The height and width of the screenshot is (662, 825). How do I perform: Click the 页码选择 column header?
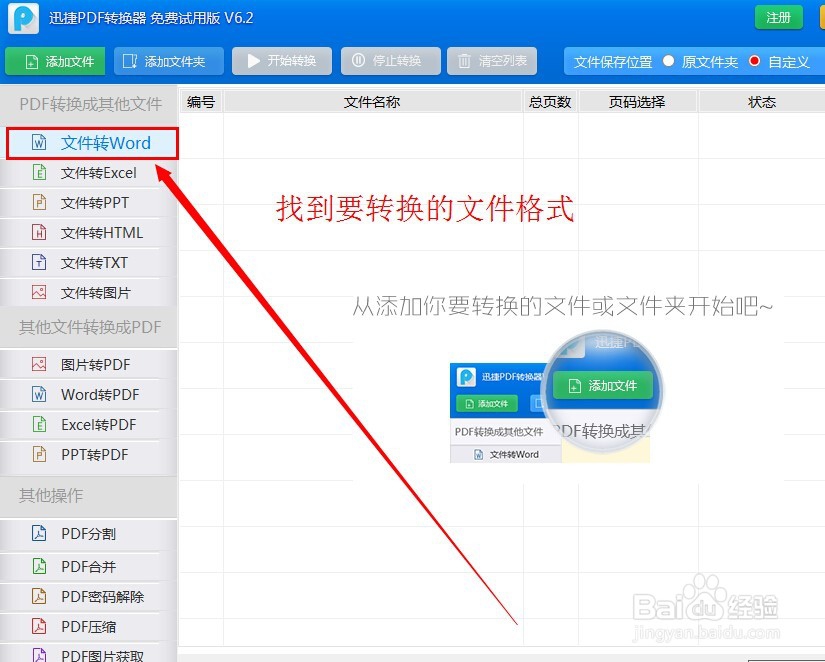638,102
